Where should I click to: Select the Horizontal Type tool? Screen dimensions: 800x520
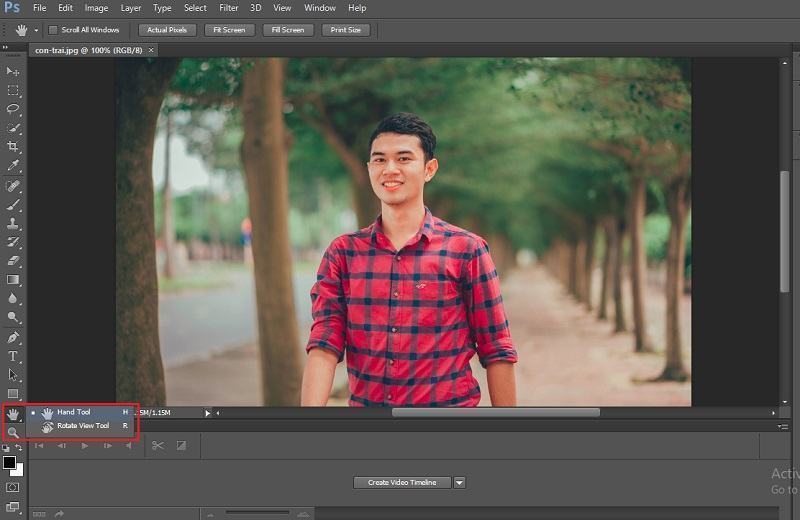13,356
